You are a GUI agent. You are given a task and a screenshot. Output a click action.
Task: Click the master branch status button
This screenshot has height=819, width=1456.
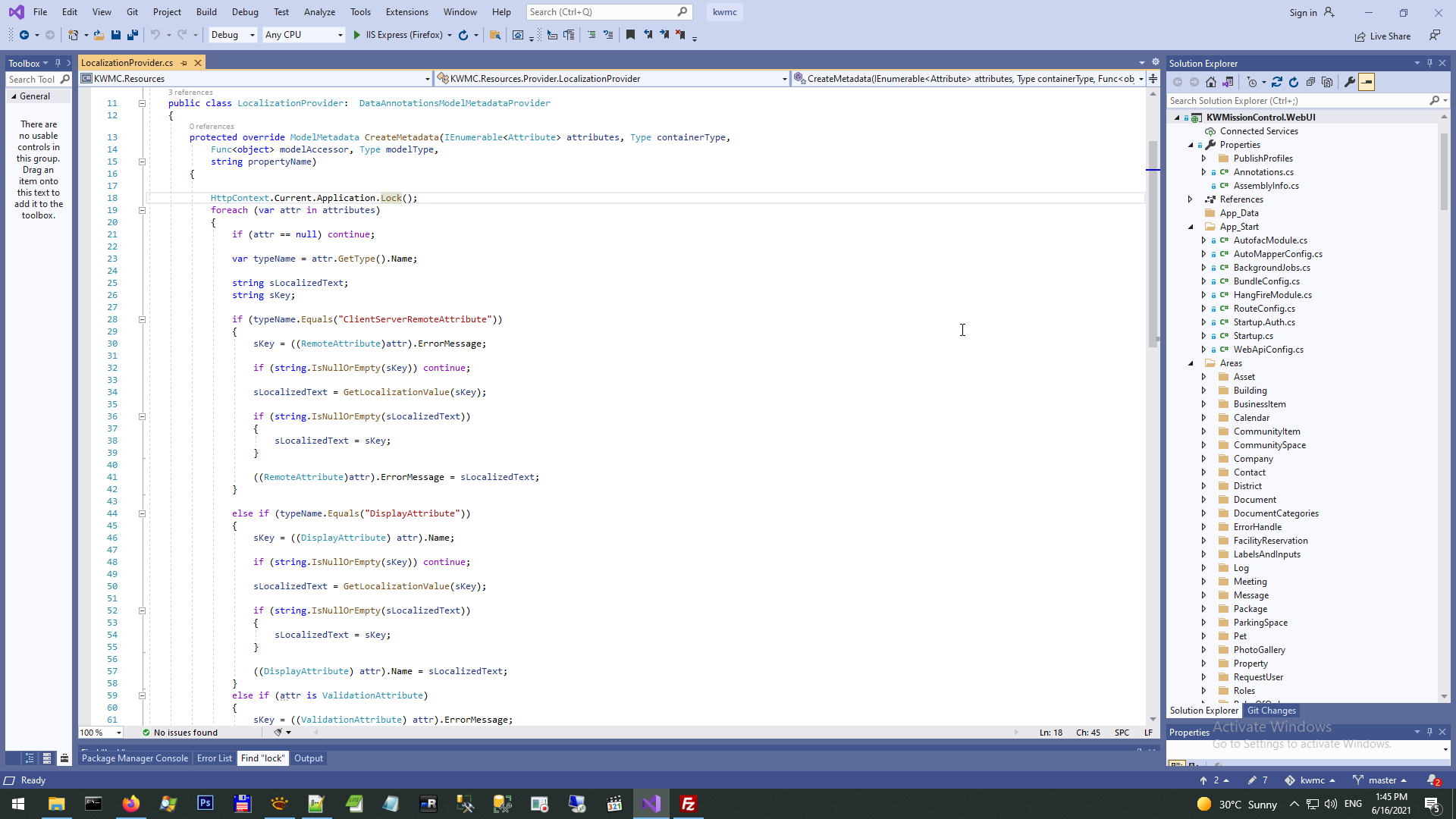[x=1382, y=780]
